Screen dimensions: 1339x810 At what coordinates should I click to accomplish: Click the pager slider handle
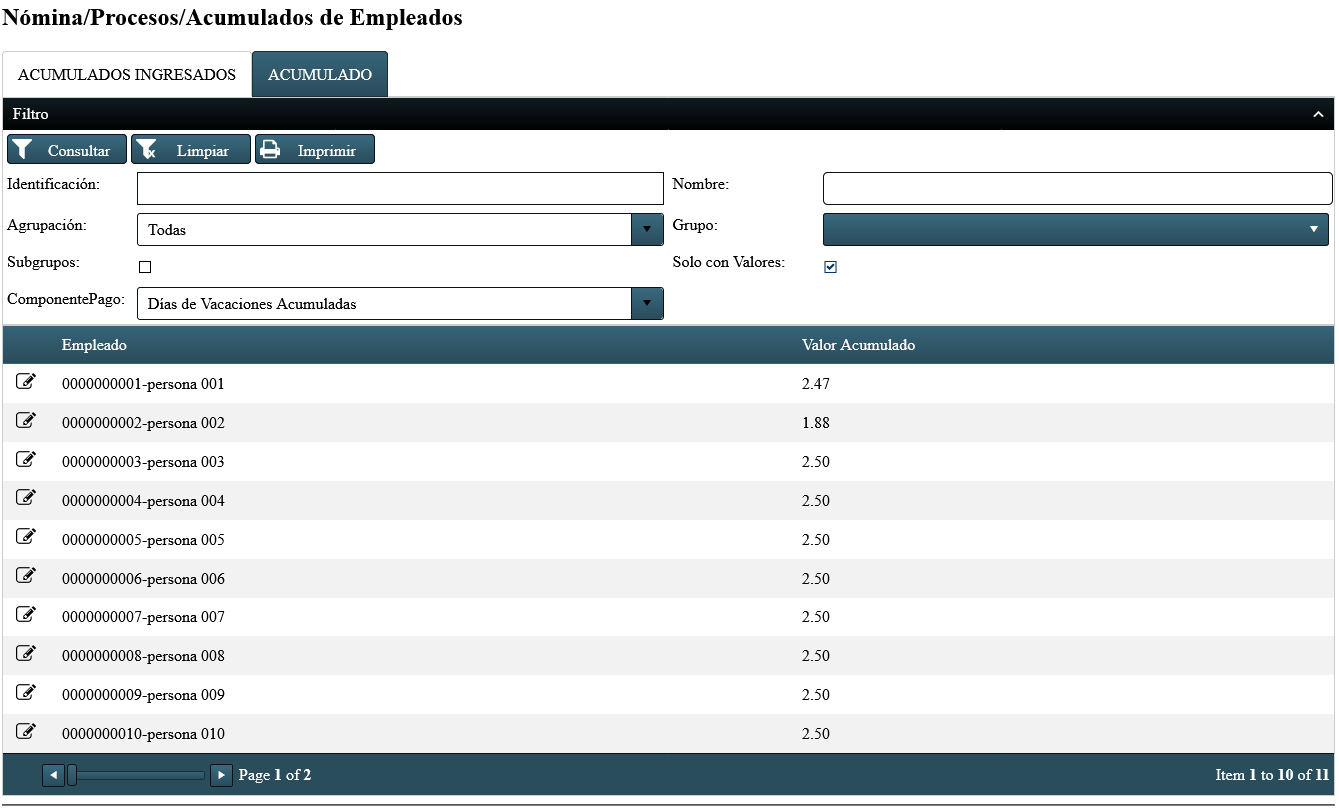[72, 775]
